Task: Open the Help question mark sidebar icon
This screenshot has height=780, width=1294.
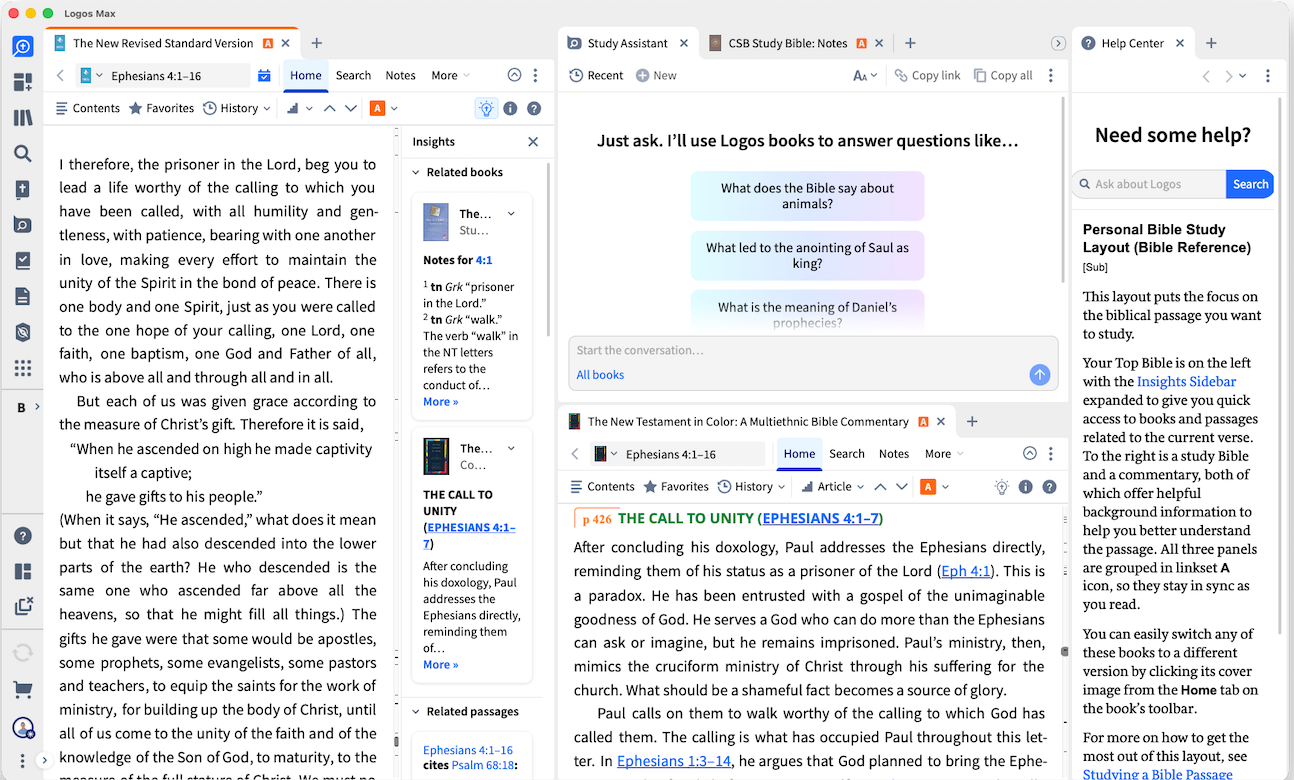Action: tap(22, 536)
